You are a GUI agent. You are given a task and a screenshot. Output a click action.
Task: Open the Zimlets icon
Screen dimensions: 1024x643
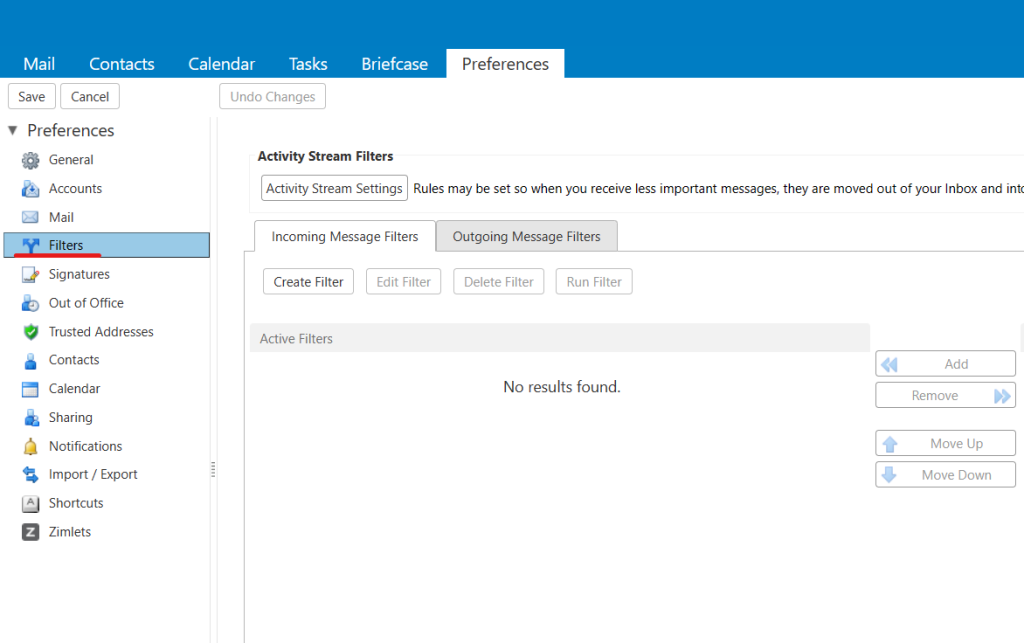click(31, 532)
